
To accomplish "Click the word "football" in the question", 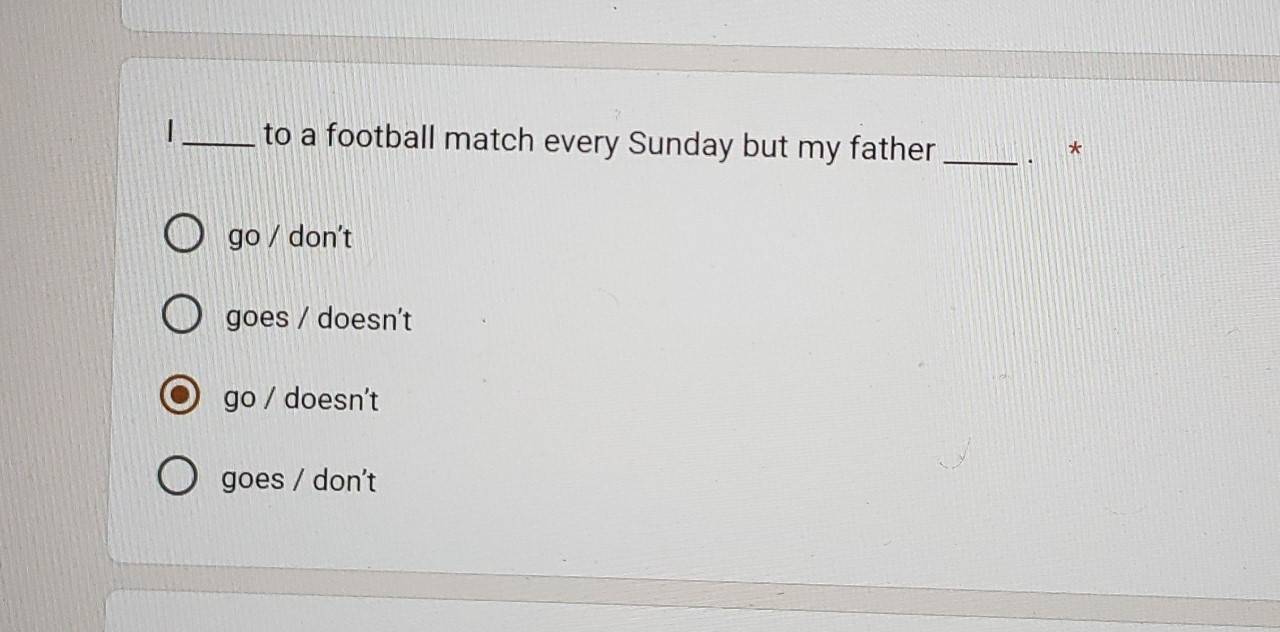I will tap(380, 136).
